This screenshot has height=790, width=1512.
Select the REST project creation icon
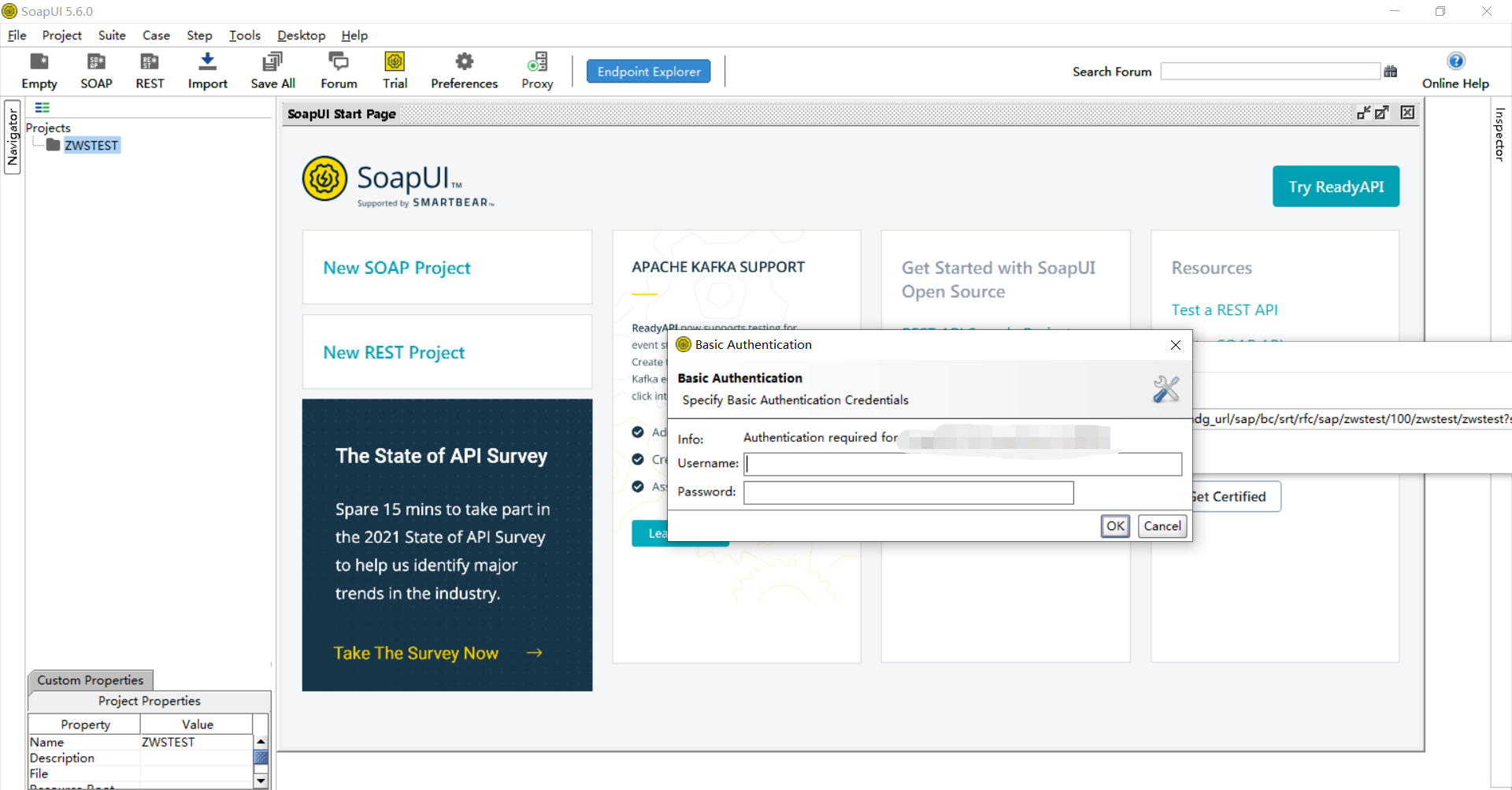(x=149, y=70)
